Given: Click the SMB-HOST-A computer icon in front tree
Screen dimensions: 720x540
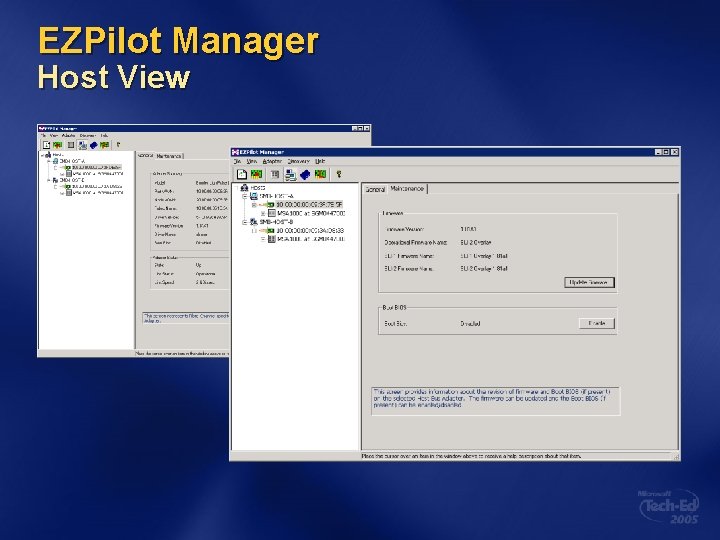Looking at the screenshot, I should 253,196.
